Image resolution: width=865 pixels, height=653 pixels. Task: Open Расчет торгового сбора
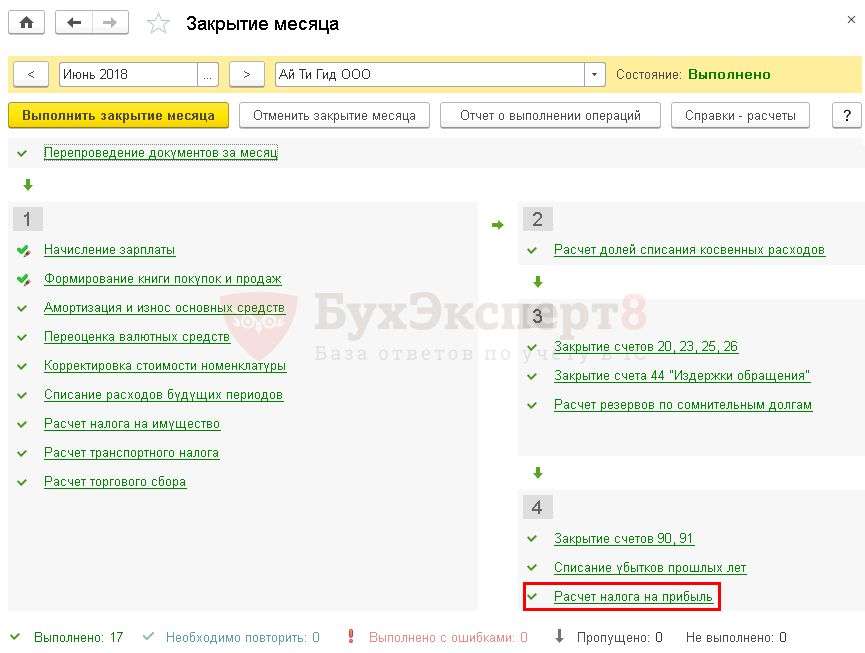pos(115,481)
